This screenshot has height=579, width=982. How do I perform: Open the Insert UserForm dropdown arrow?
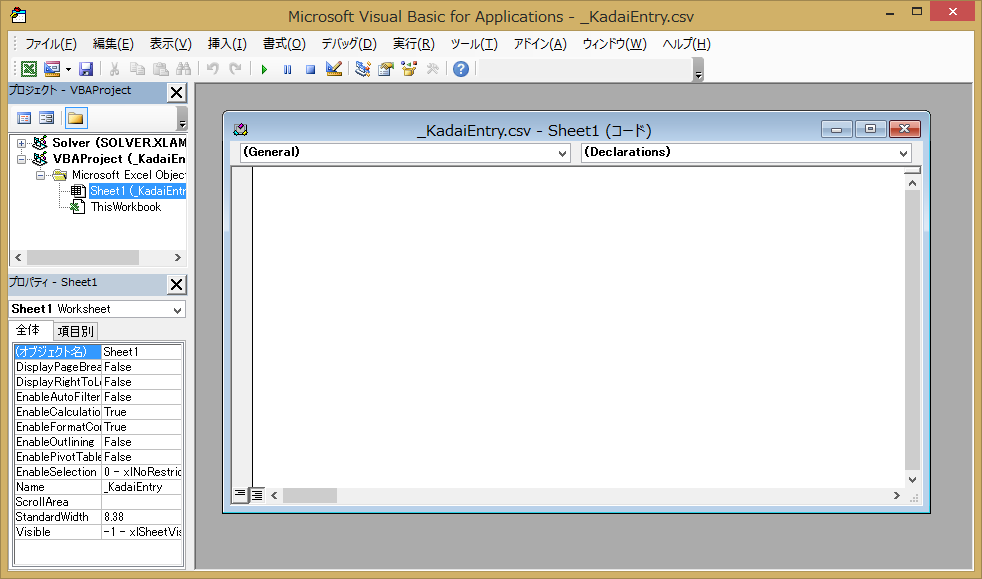tap(68, 69)
